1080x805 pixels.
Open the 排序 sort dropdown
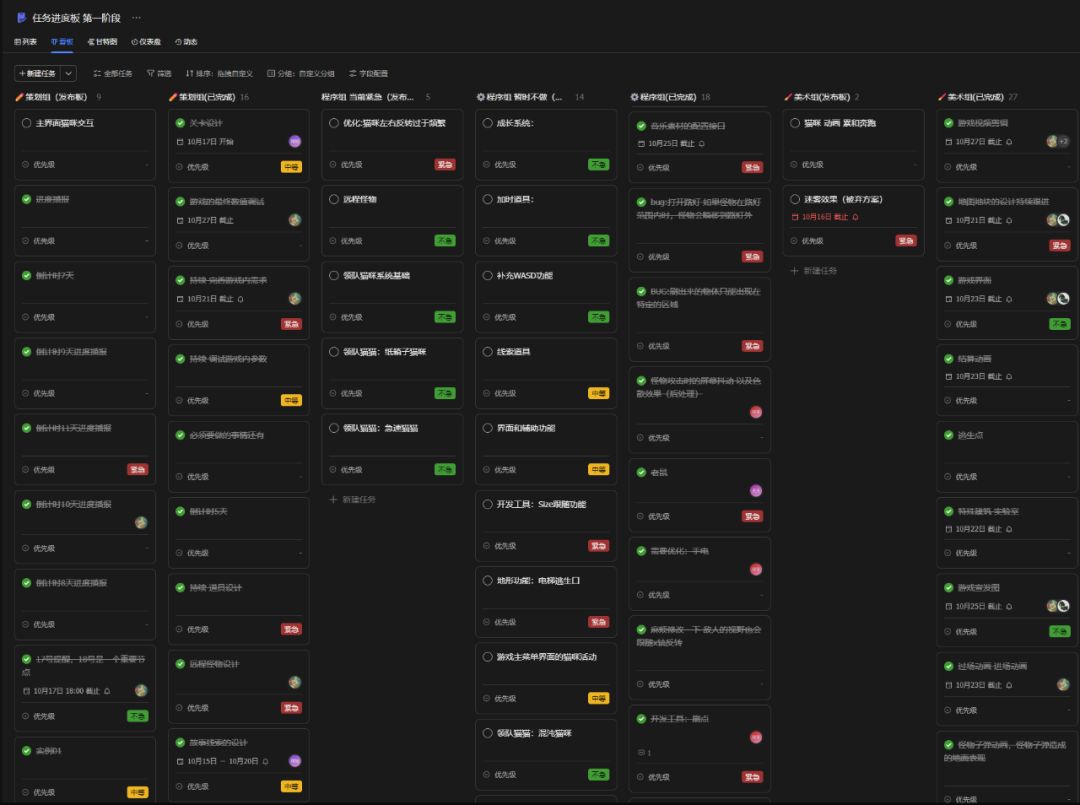coord(219,73)
